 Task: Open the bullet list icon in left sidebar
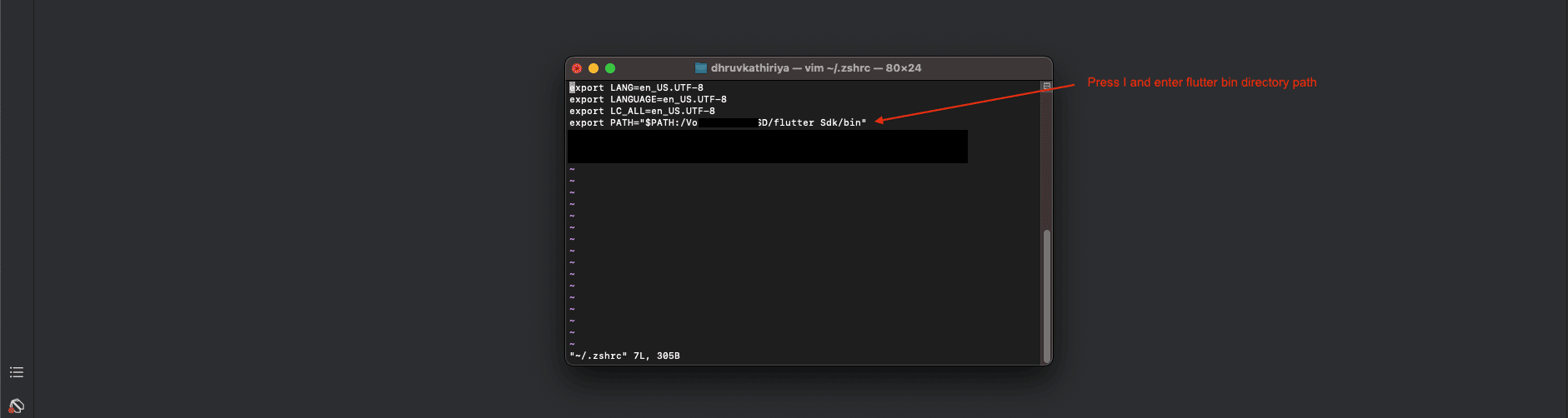click(17, 372)
